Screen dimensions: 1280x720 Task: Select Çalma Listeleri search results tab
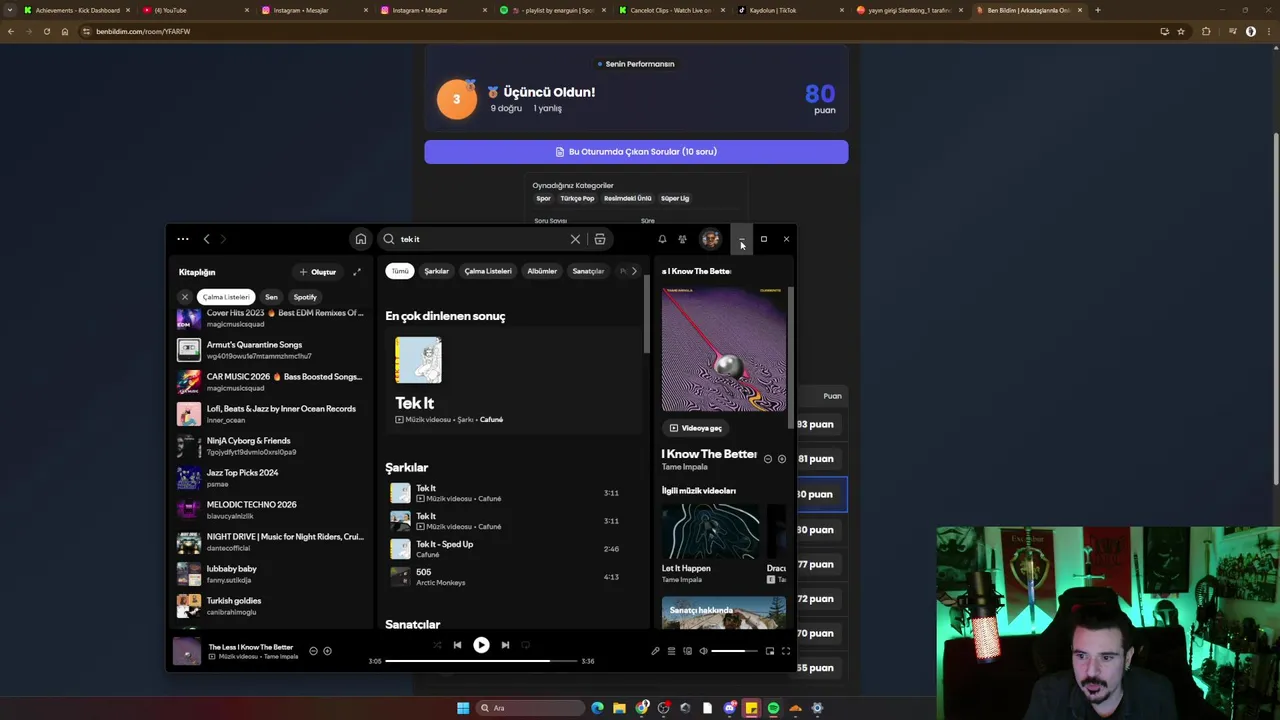click(x=488, y=271)
